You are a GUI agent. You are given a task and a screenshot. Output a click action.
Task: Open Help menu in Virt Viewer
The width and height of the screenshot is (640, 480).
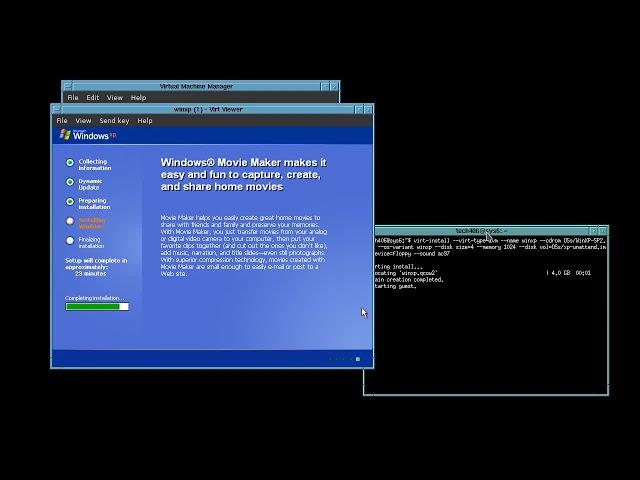145,120
